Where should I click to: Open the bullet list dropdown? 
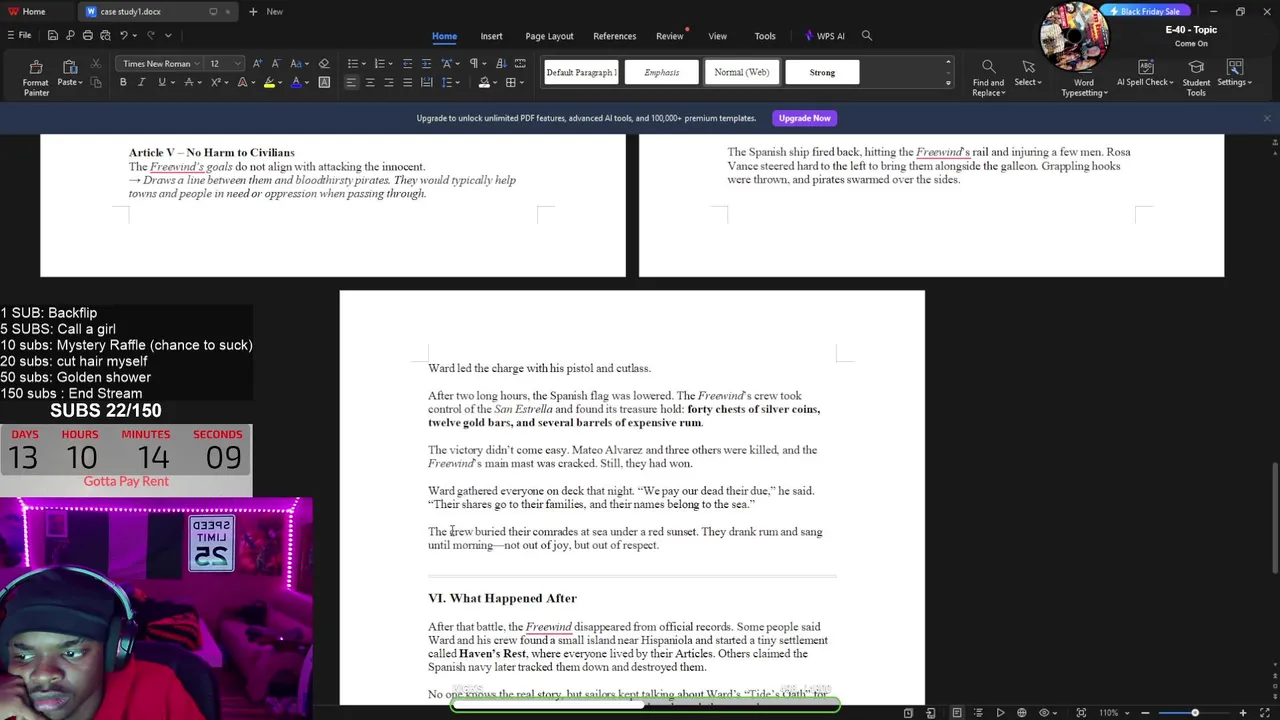362,64
